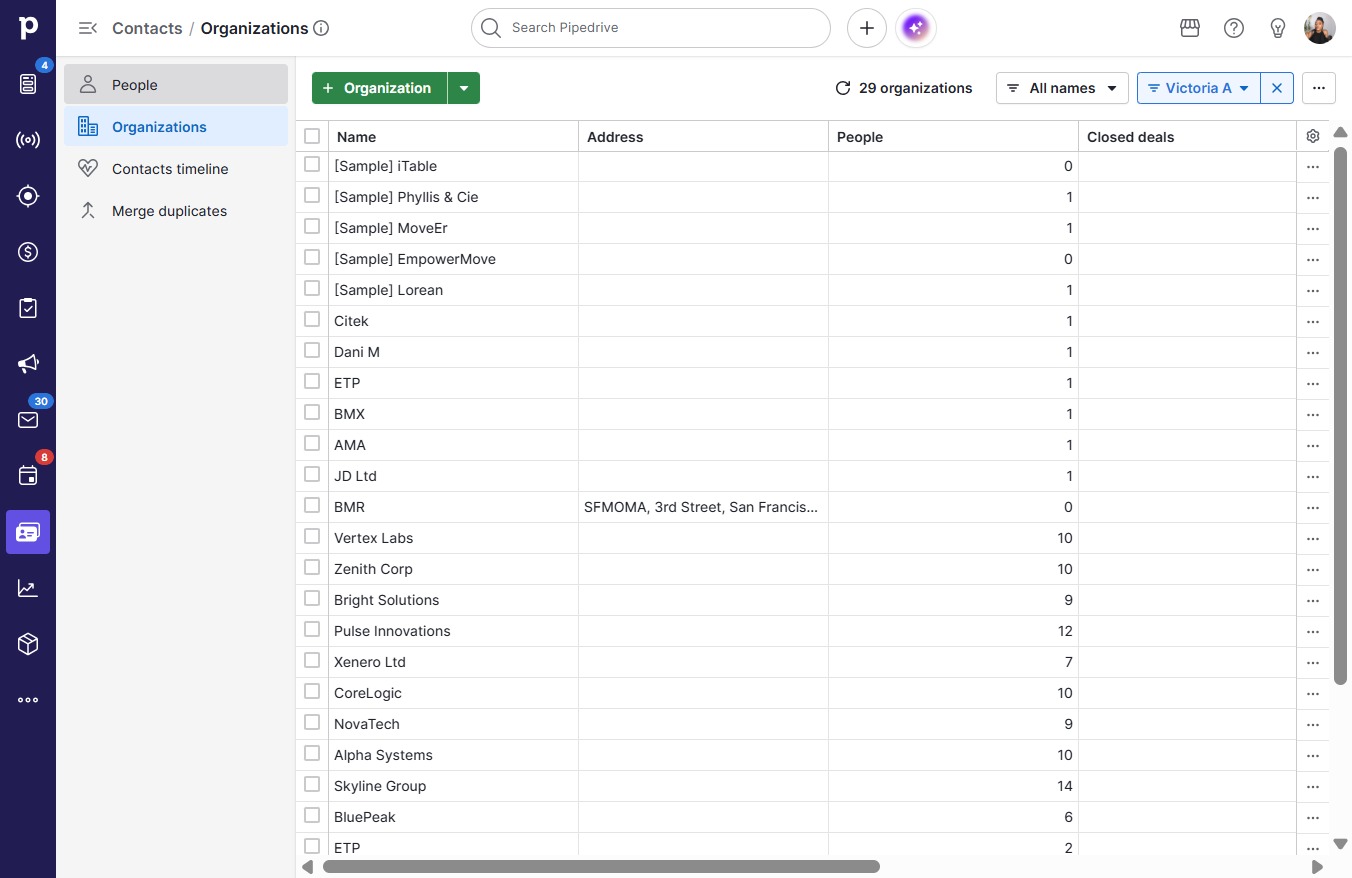Check the Vertex Labs row checkbox
1352x878 pixels.
(312, 536)
